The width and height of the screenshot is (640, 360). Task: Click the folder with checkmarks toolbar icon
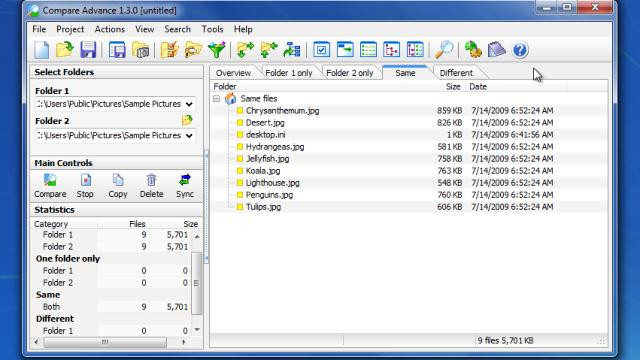(169, 50)
